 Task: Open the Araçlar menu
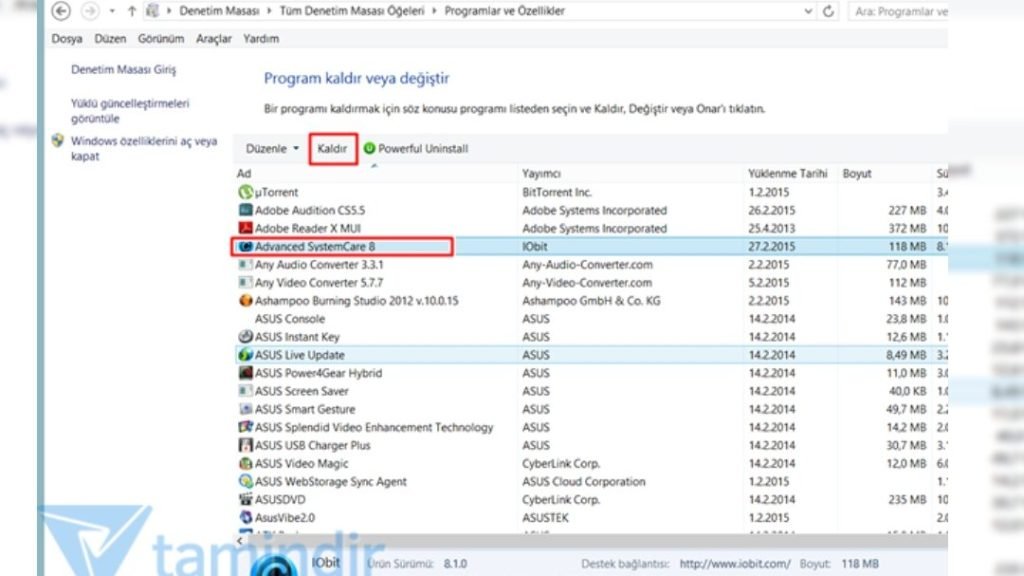[x=214, y=39]
